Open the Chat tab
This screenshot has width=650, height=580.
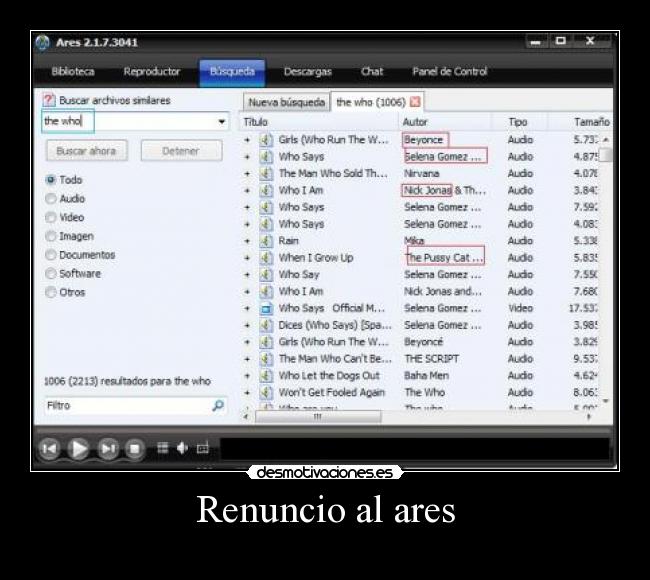(372, 72)
